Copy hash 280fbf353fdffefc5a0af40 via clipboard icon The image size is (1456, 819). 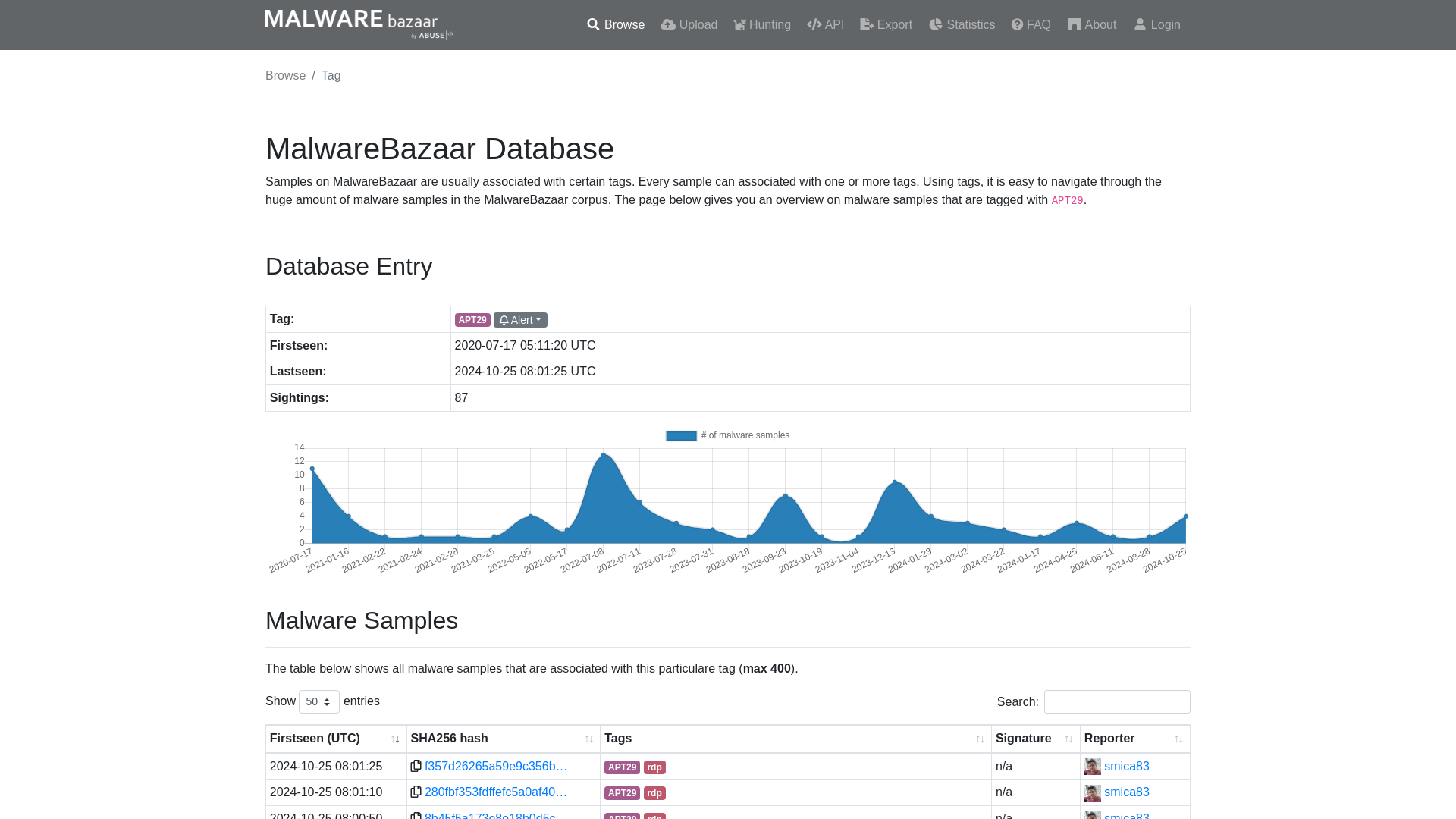(416, 792)
